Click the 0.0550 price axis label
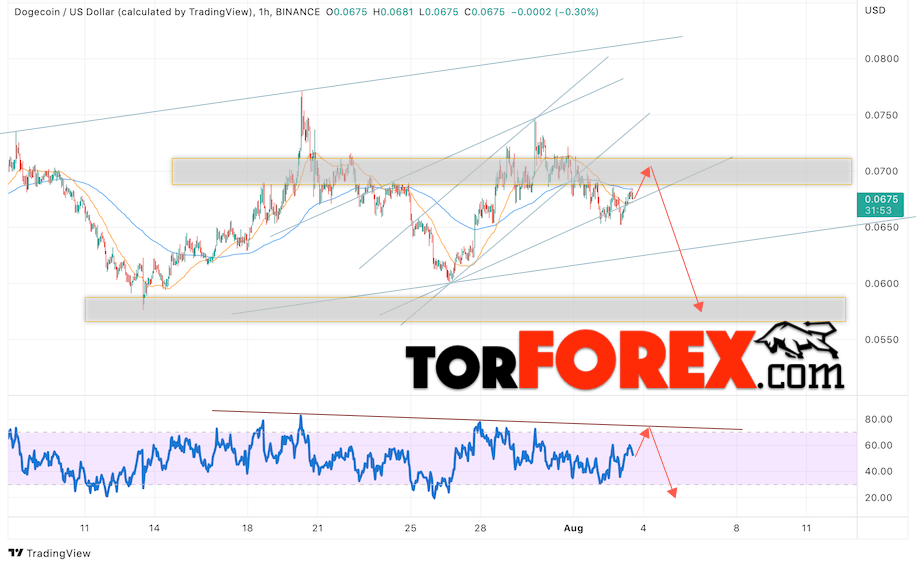Screen dimensions: 916x567 point(882,339)
